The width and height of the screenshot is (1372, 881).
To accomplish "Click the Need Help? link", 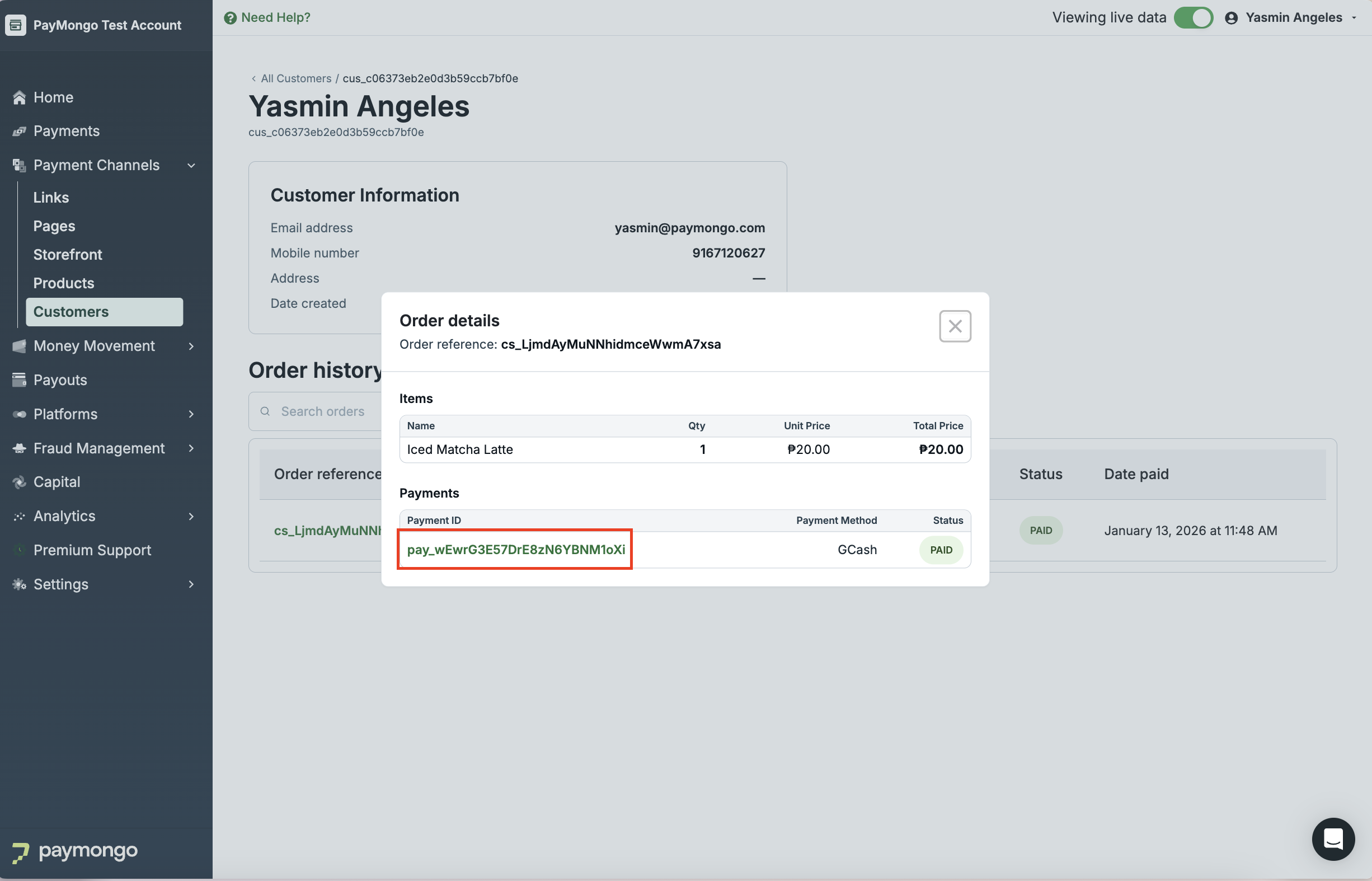I will [276, 18].
